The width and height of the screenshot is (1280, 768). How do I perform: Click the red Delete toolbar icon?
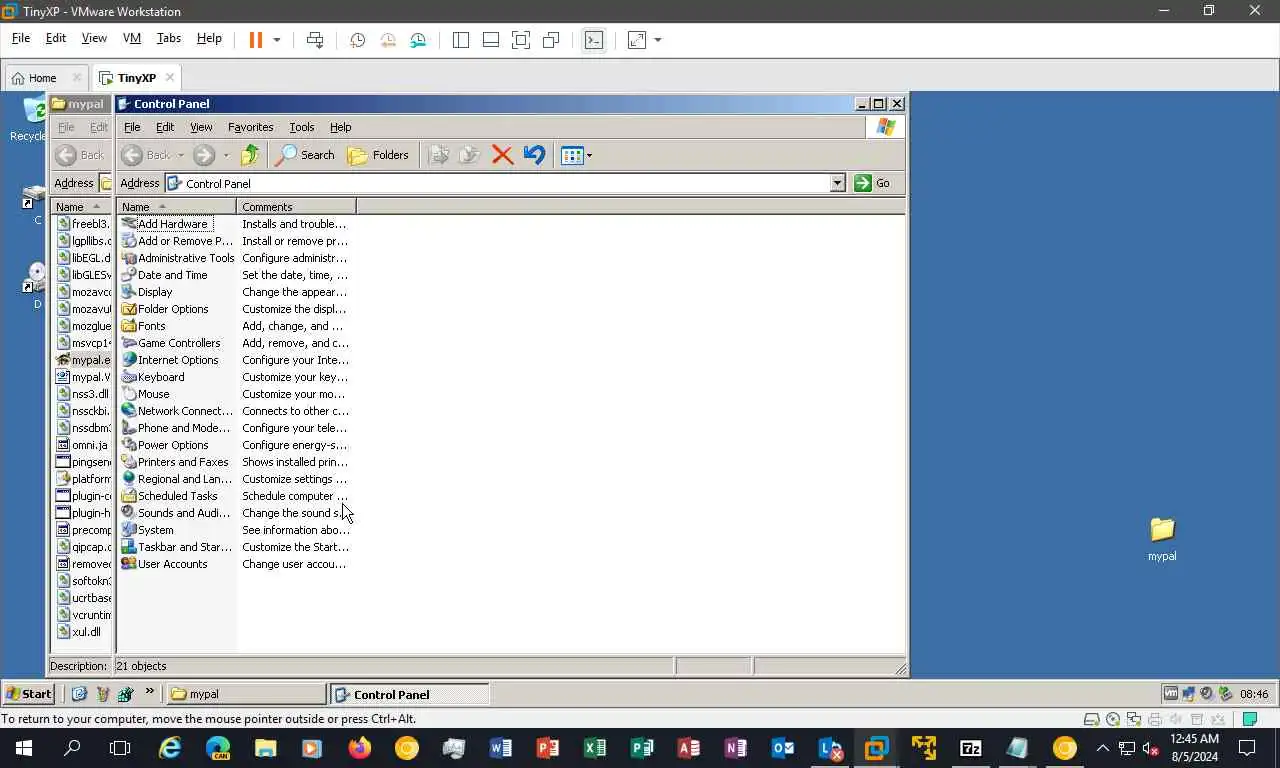[x=502, y=155]
